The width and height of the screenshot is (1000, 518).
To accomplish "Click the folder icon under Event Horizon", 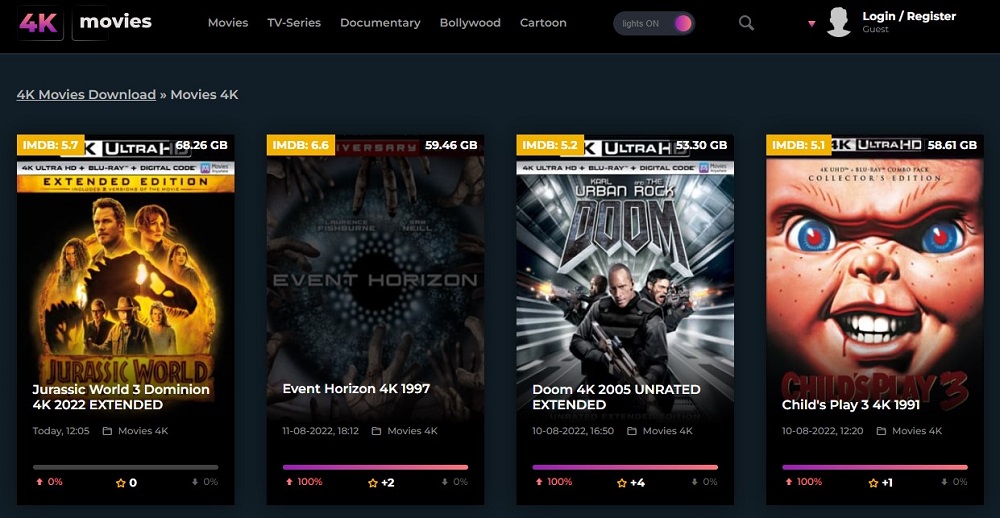I will pos(376,431).
